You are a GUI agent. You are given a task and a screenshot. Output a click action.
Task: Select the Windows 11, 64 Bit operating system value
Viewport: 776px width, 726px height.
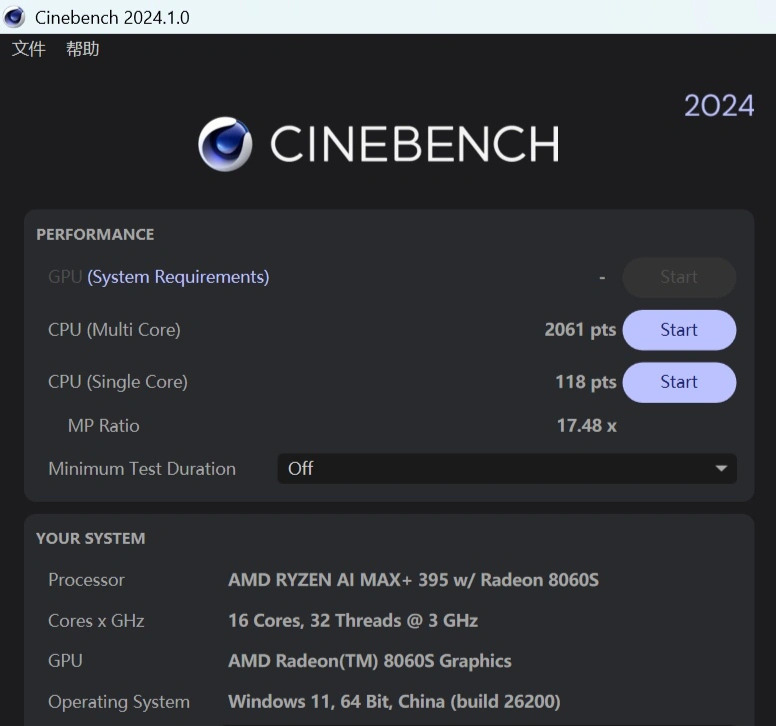[394, 702]
